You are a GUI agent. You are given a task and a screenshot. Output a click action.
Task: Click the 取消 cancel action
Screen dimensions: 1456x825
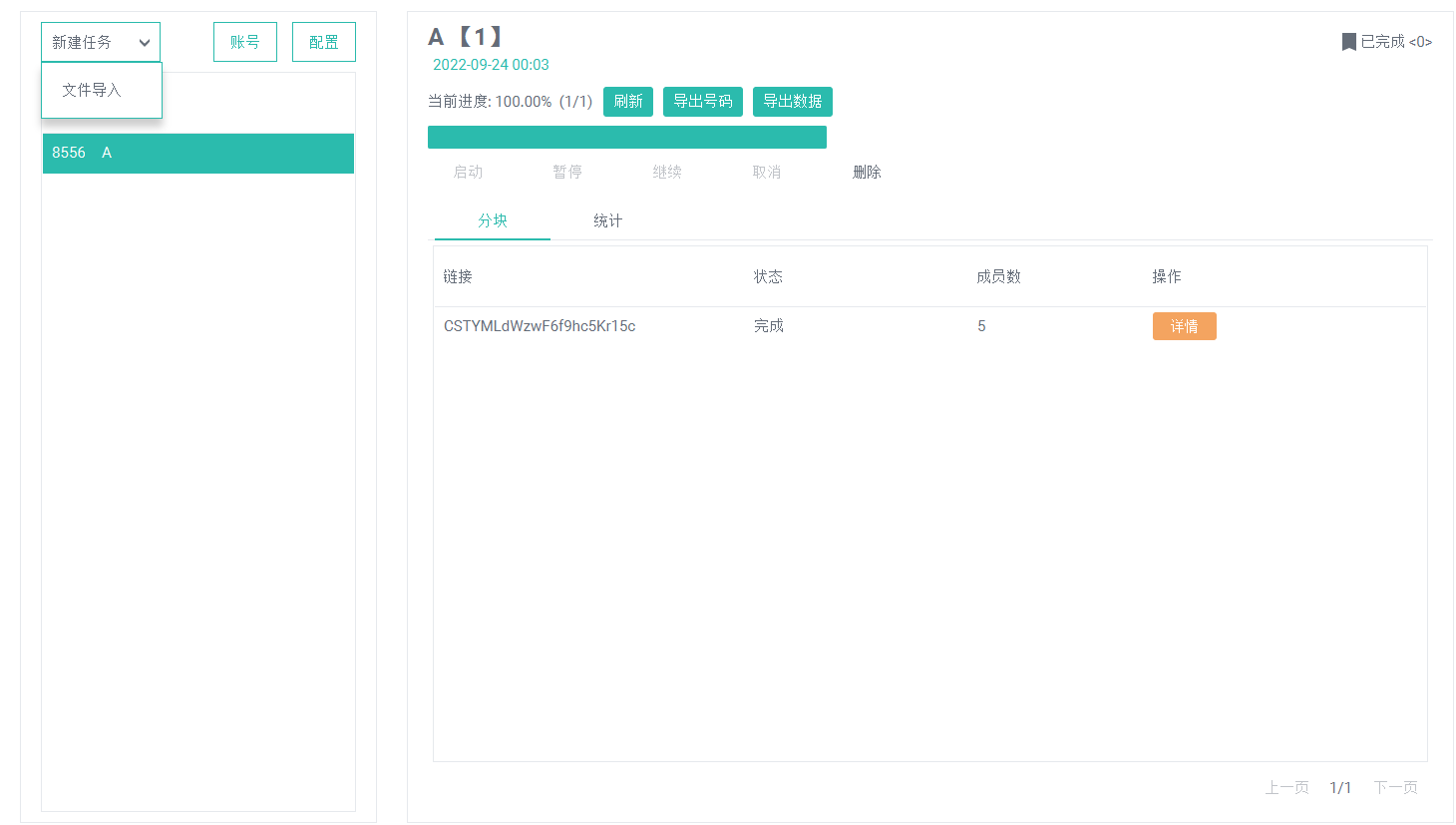(x=767, y=173)
